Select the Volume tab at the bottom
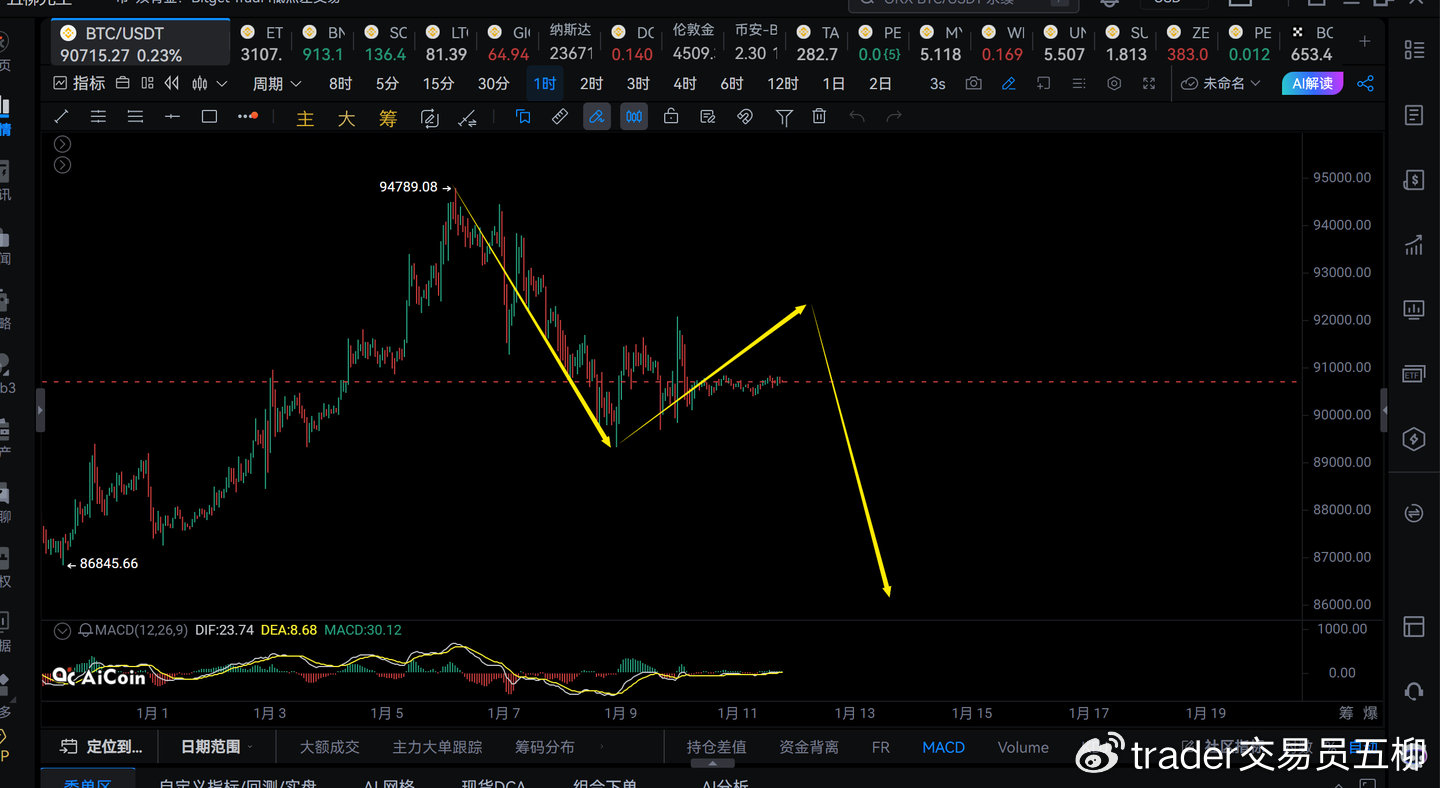Screen dimensions: 1440x788 (x=1022, y=747)
